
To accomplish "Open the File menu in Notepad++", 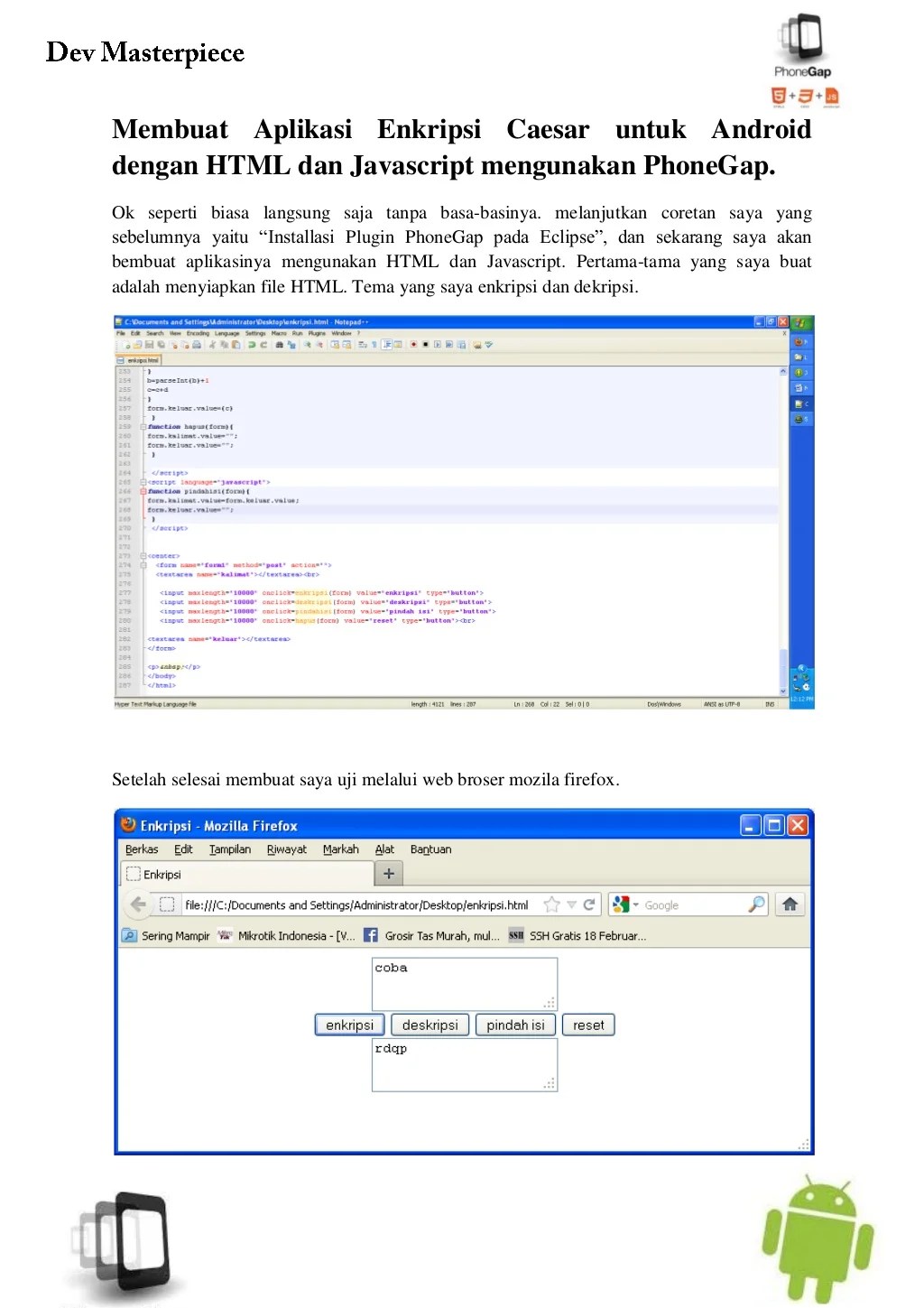I will [121, 333].
